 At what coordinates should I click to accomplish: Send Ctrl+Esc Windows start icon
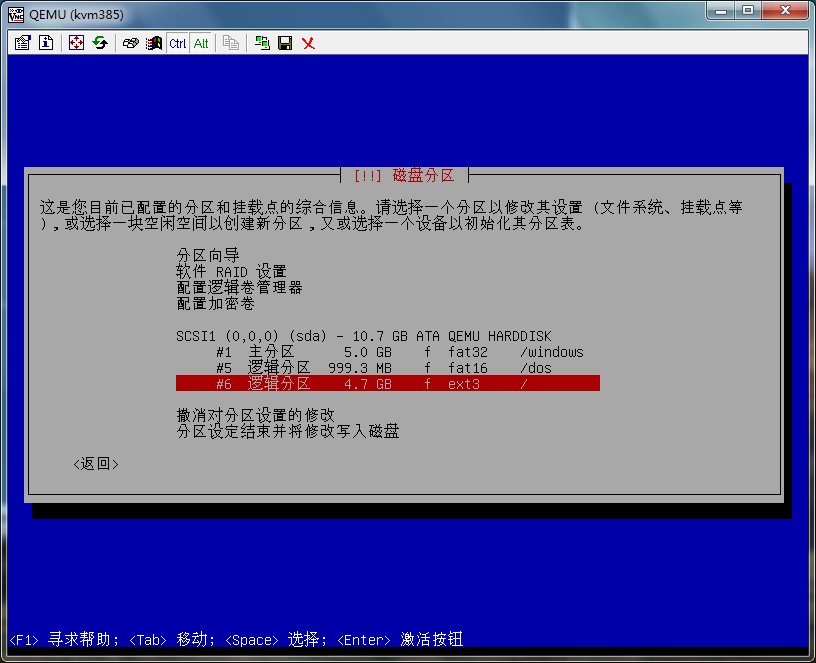154,43
